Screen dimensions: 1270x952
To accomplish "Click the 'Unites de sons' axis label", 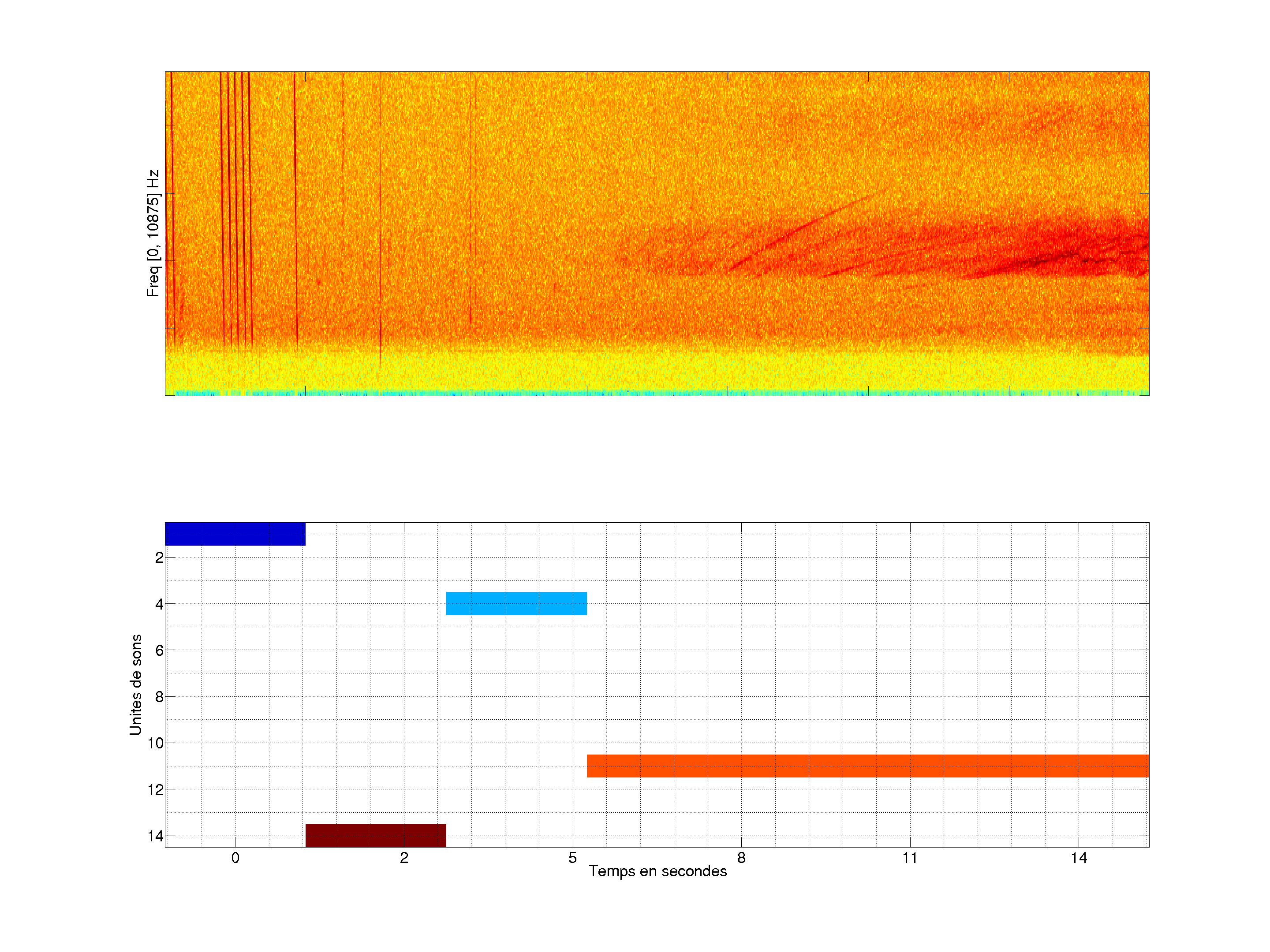I will [135, 684].
